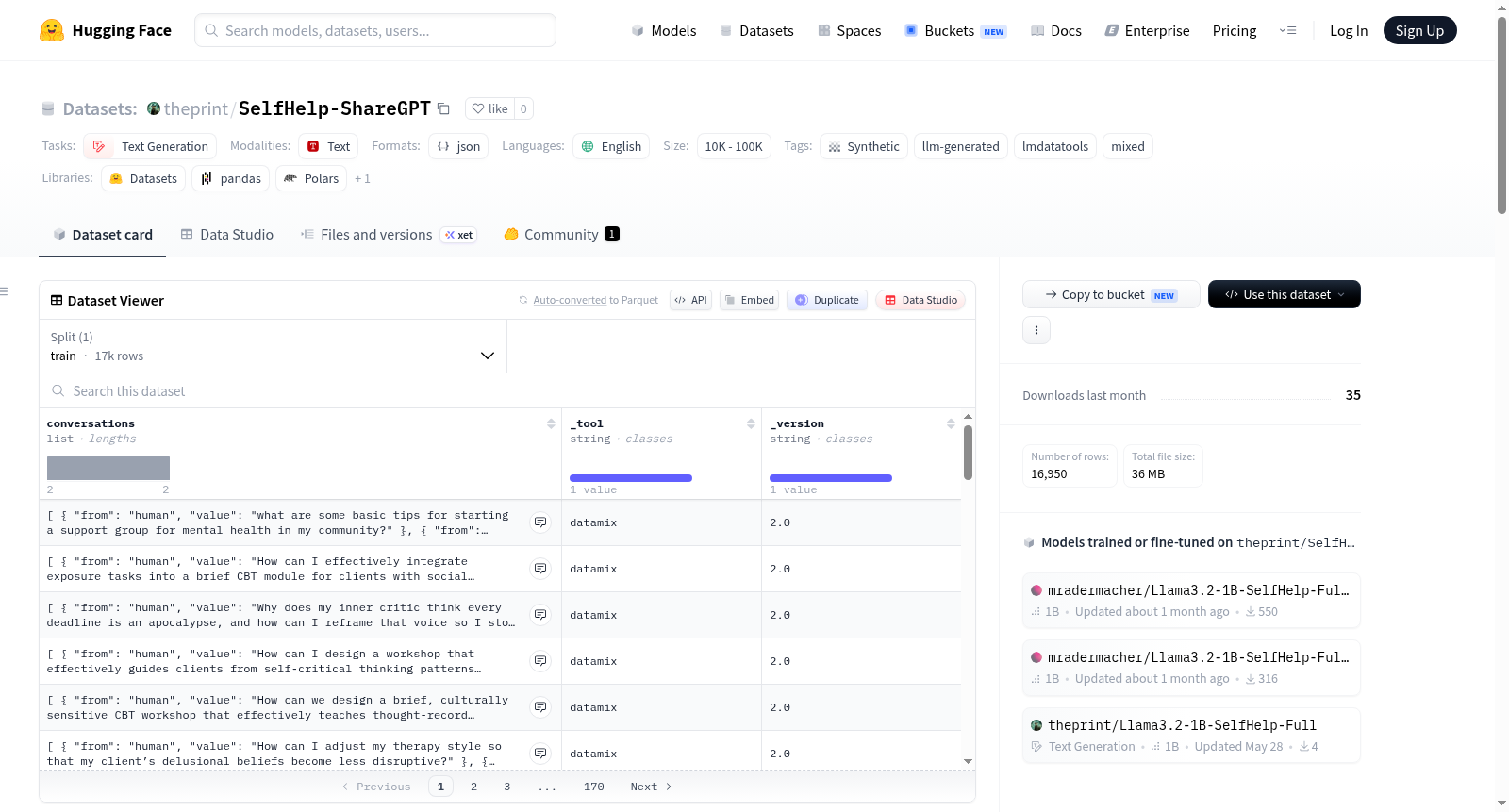This screenshot has height=812, width=1509.
Task: Click the Next page button
Action: point(651,787)
